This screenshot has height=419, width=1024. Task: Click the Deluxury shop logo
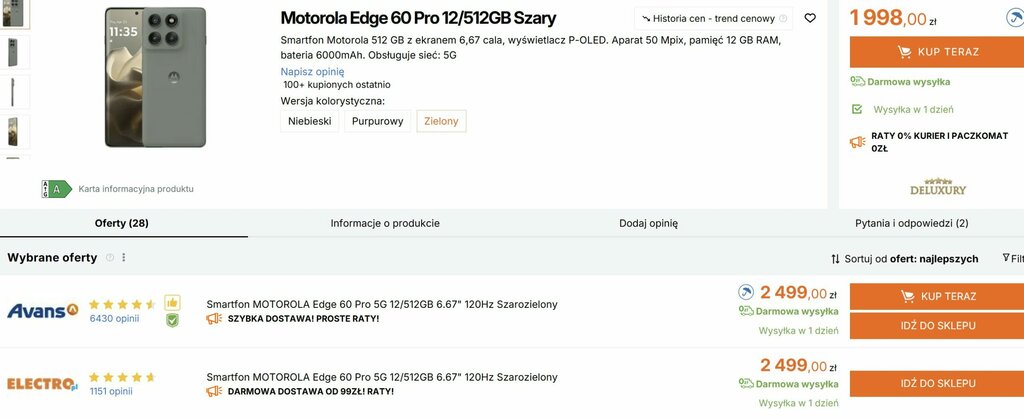(937, 187)
